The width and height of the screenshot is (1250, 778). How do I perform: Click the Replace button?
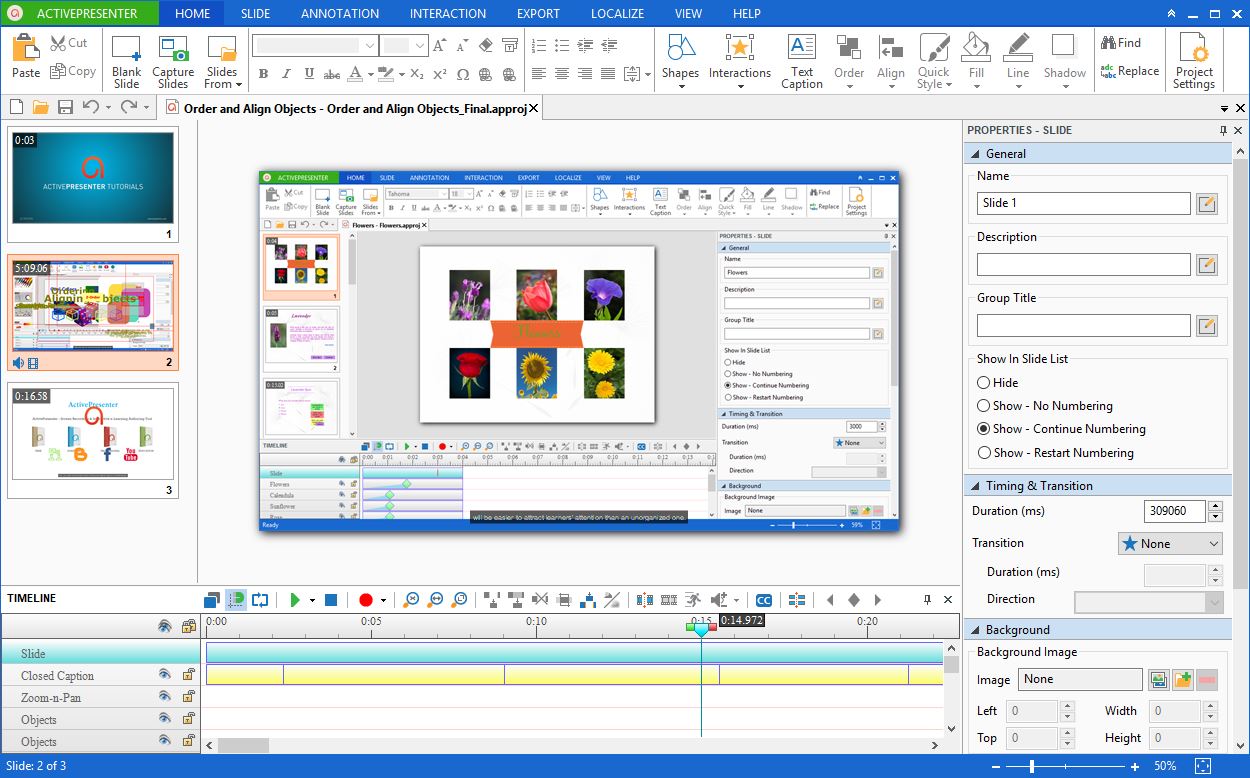pos(1130,71)
